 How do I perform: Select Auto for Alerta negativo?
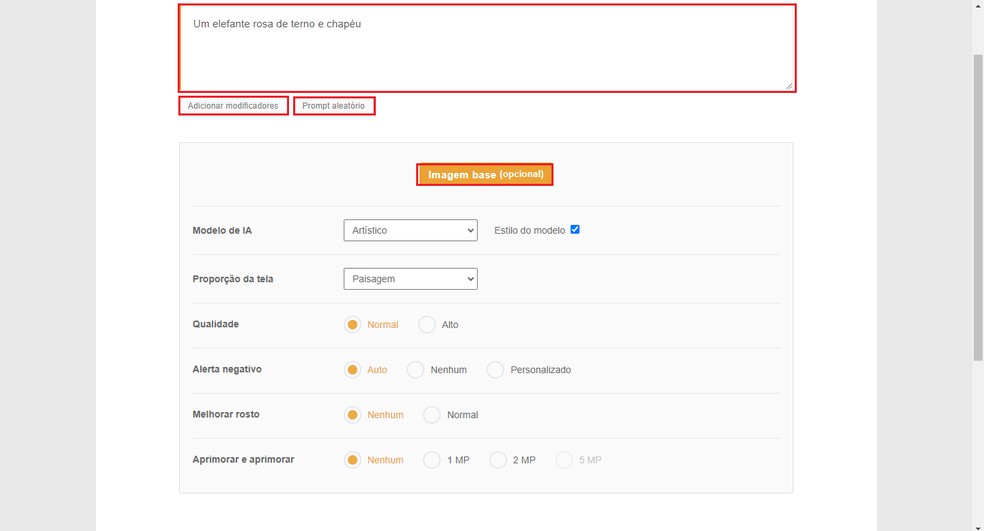pos(353,370)
